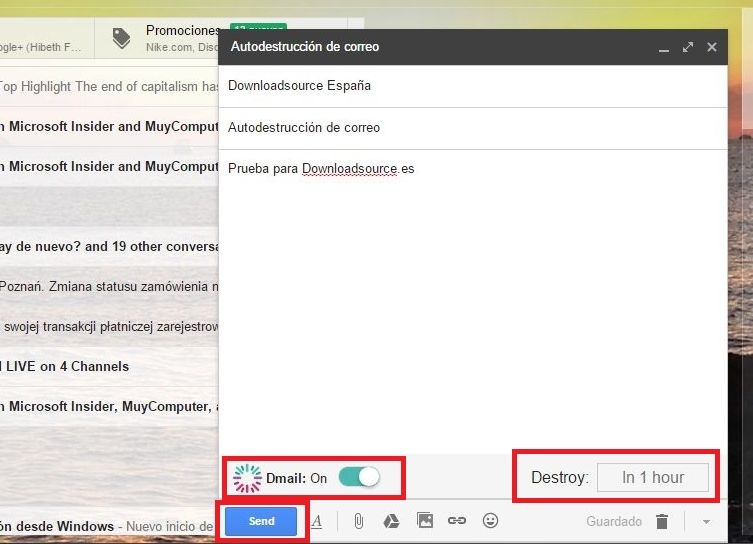This screenshot has height=544, width=753.
Task: Click the message body text 'Prueba para Downloadsource.es'
Action: (321, 169)
